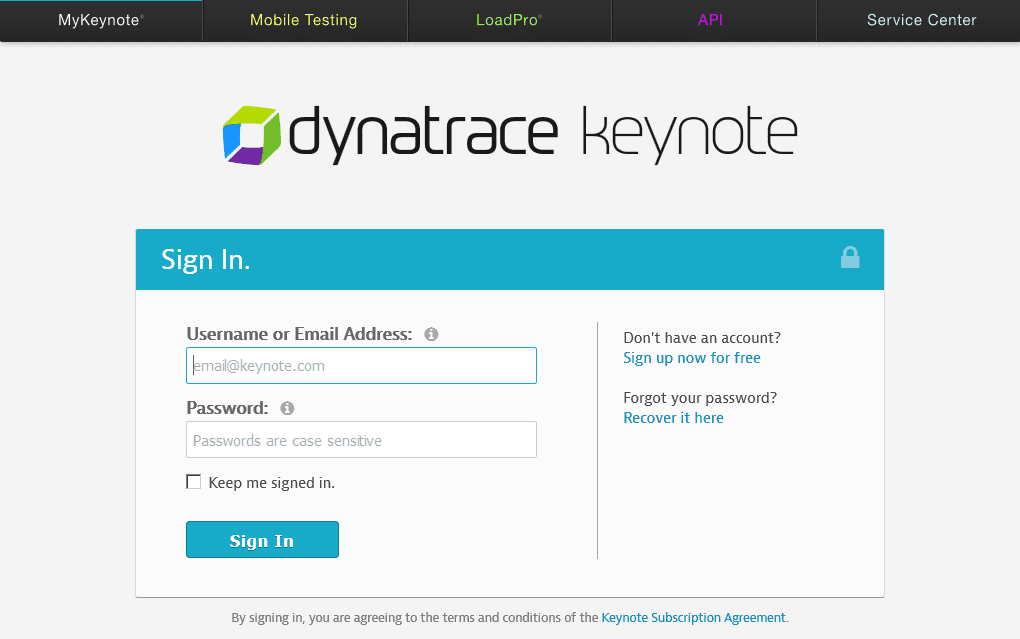
Task: Switch to the Mobile Testing tab
Action: pos(304,20)
